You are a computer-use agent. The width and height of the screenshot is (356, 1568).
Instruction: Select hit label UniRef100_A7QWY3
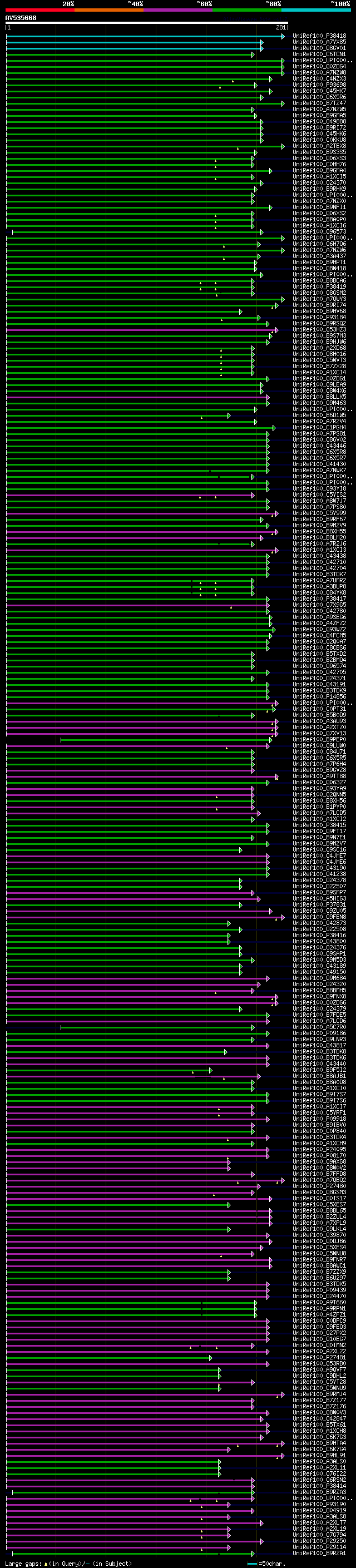[x=319, y=299]
